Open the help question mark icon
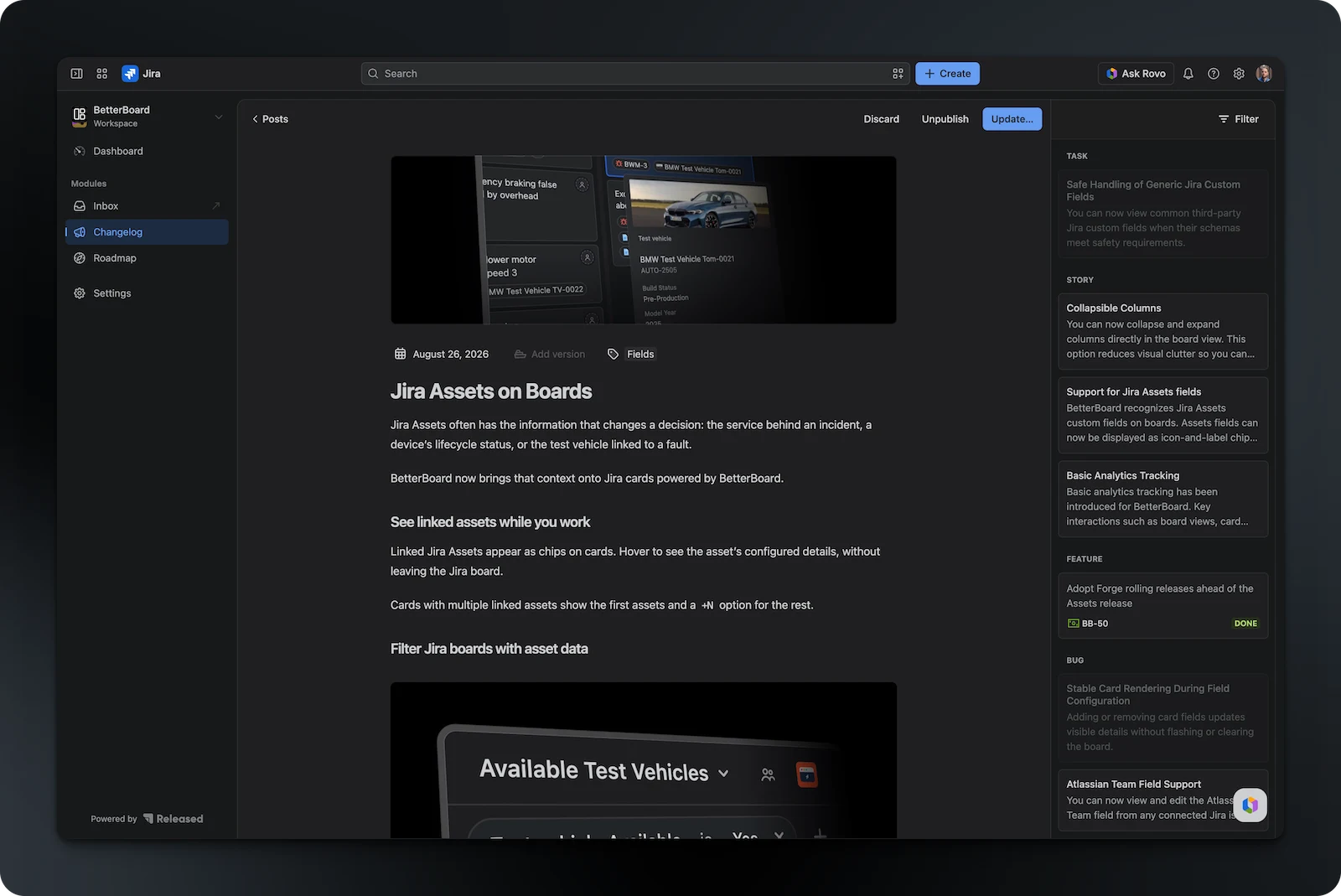 point(1214,74)
